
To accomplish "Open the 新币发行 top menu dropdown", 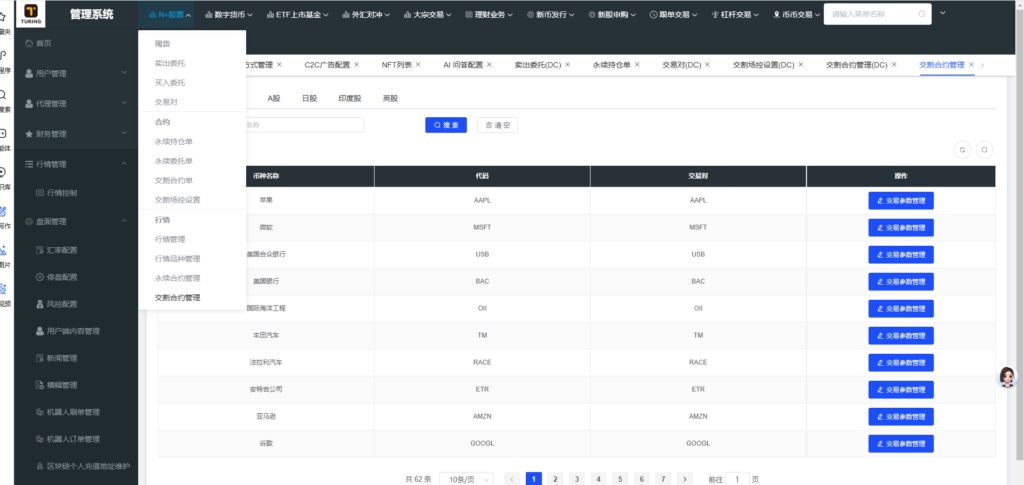I will pyautogui.click(x=552, y=14).
